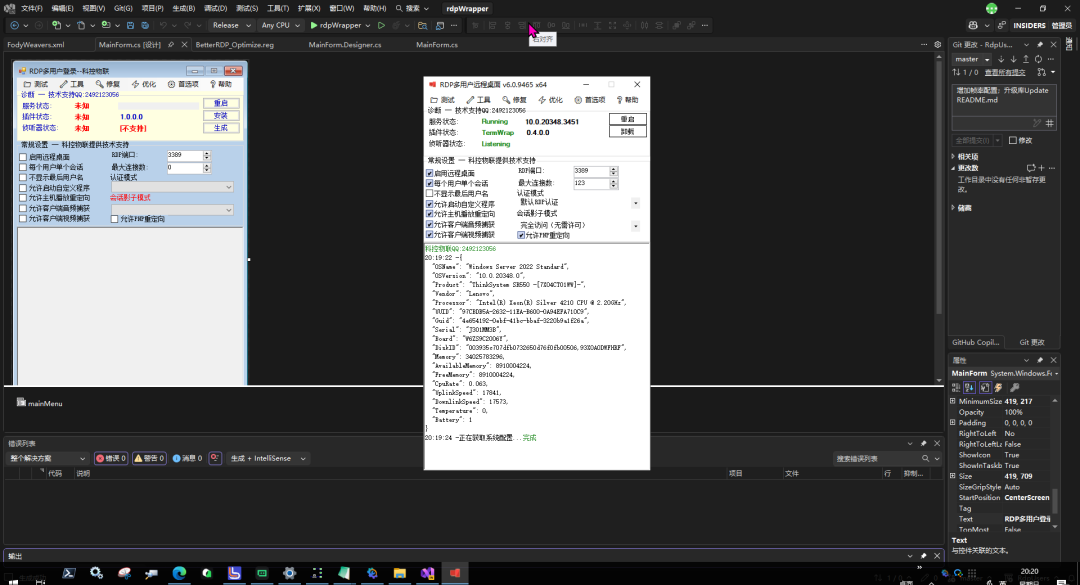Screen dimensions: 1080x585
Task: Toggle the 警告 0 filter in error list
Action: 149,458
